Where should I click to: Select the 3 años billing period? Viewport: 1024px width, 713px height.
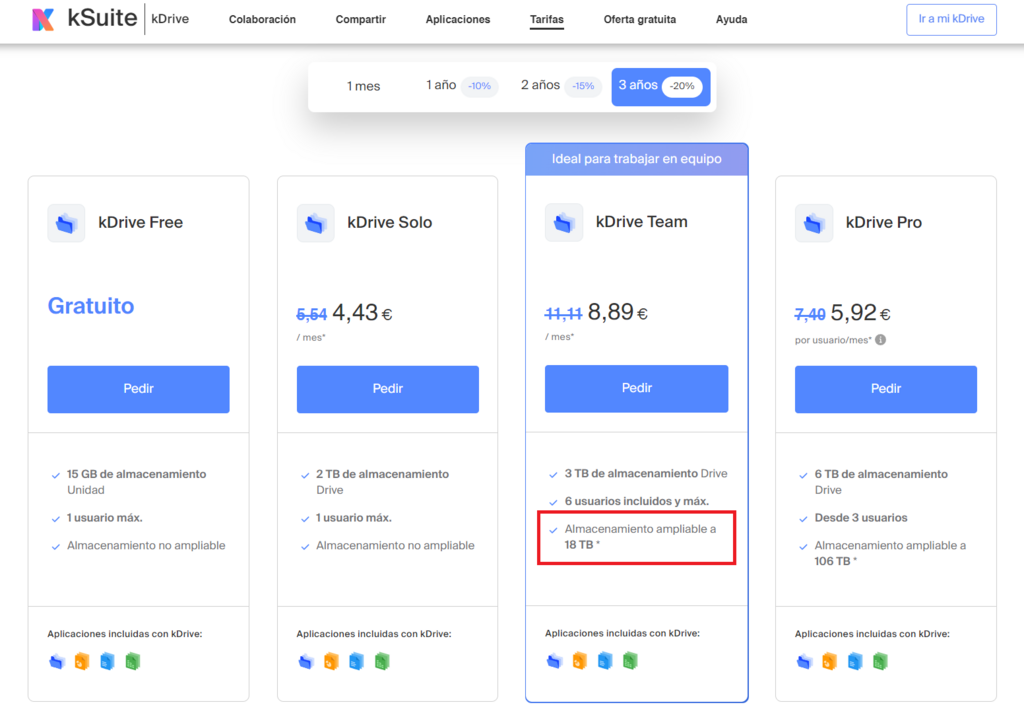(661, 87)
